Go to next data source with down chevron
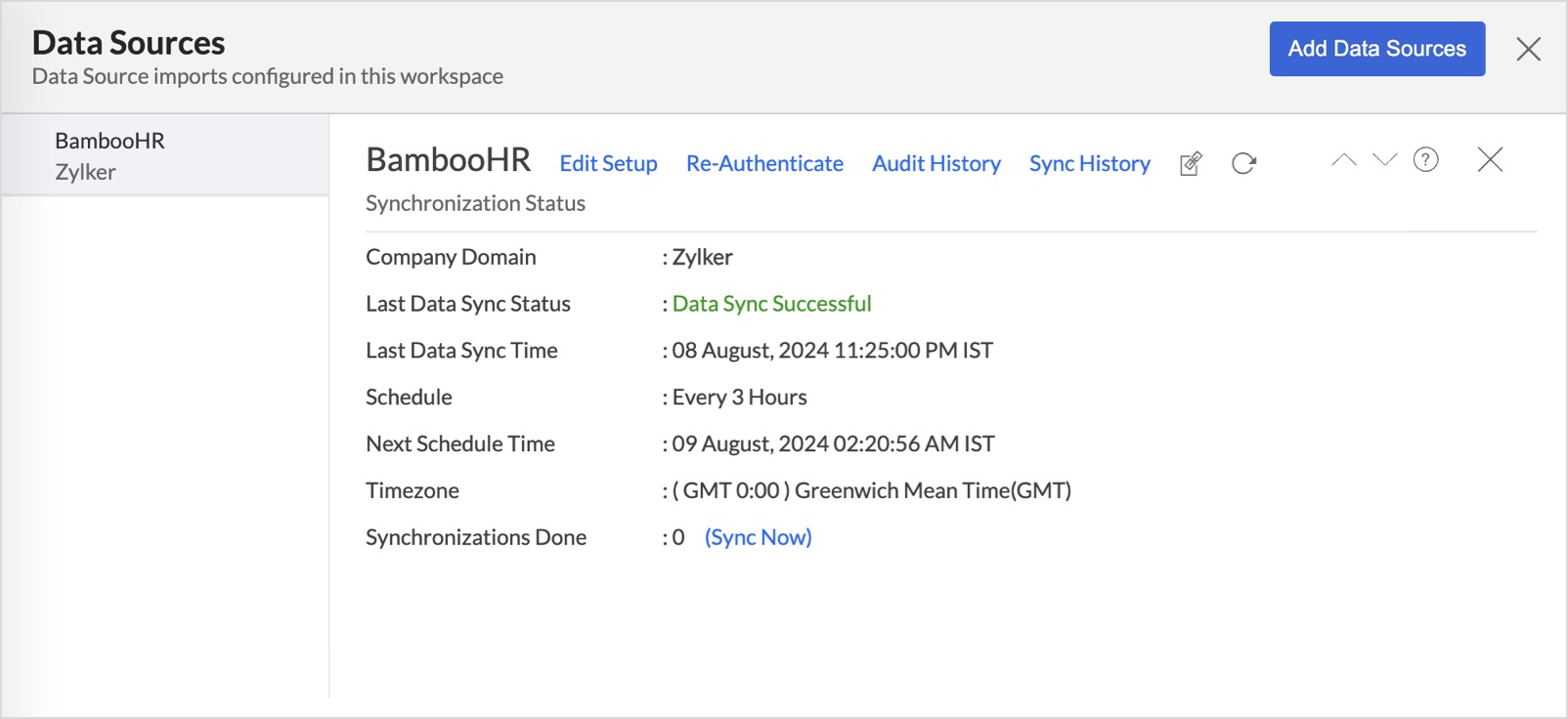1568x719 pixels. [x=1384, y=159]
